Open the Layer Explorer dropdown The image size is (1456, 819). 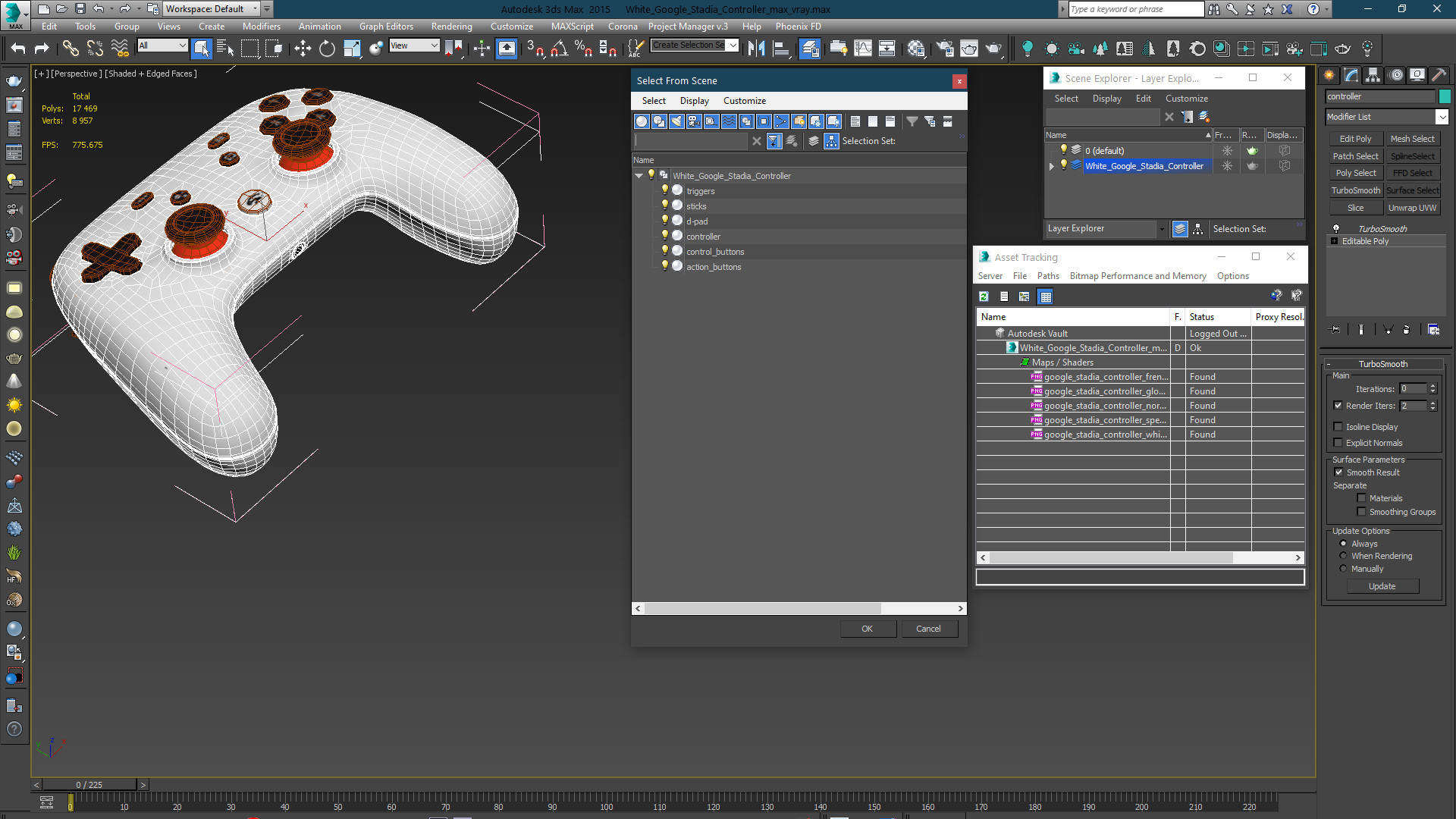click(x=1161, y=228)
